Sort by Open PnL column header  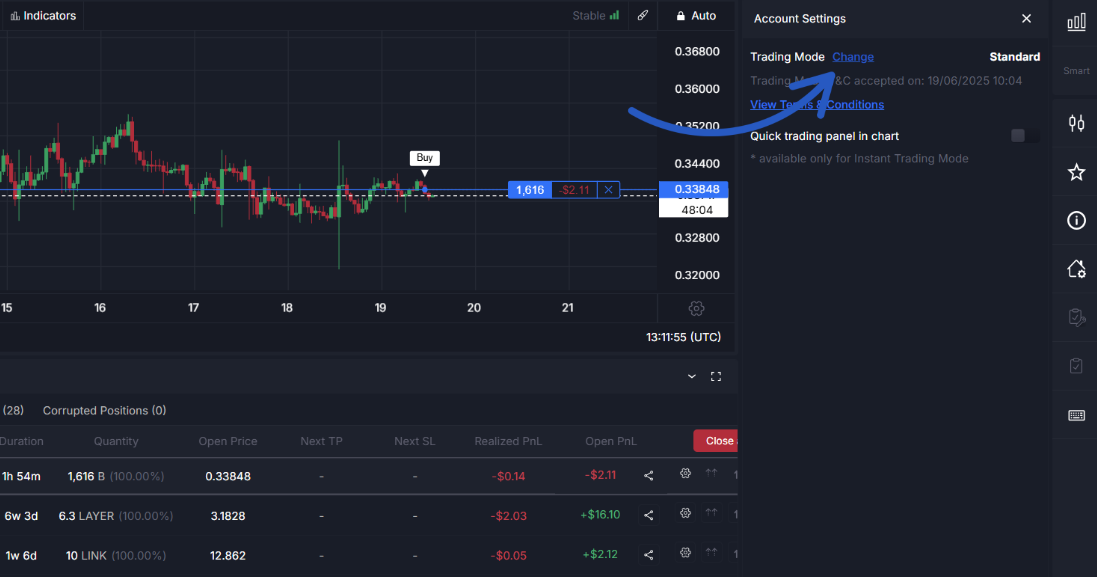click(611, 441)
